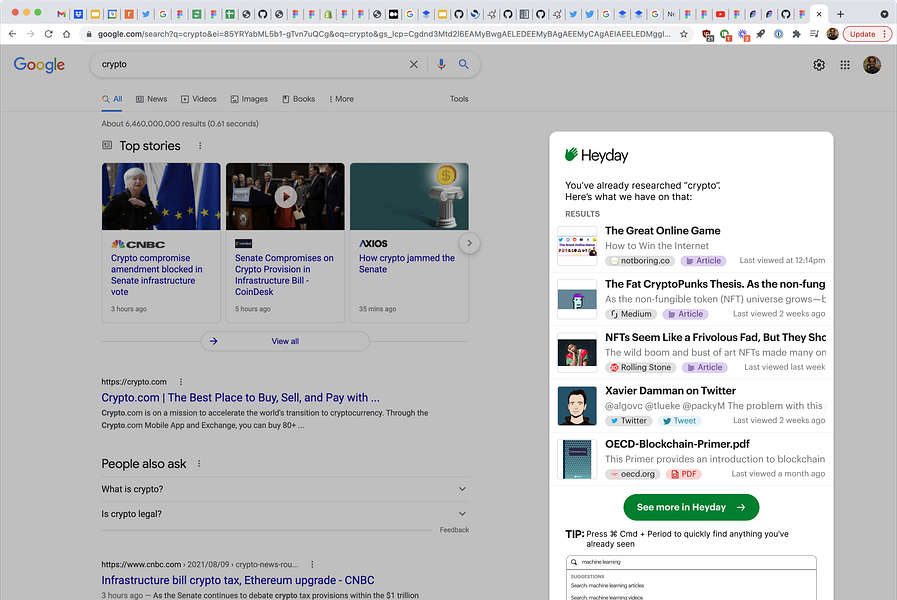897x600 pixels.
Task: Reload the page with the refresh icon
Action: [49, 34]
